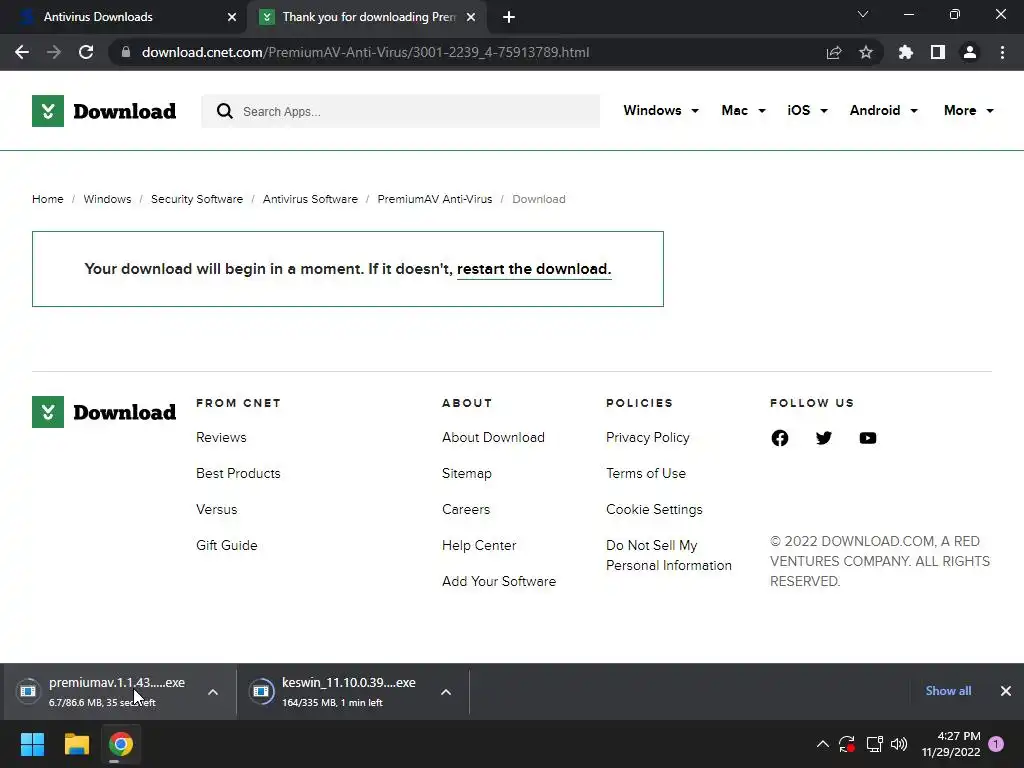Close the Antivirus Downloads tab

tap(232, 17)
